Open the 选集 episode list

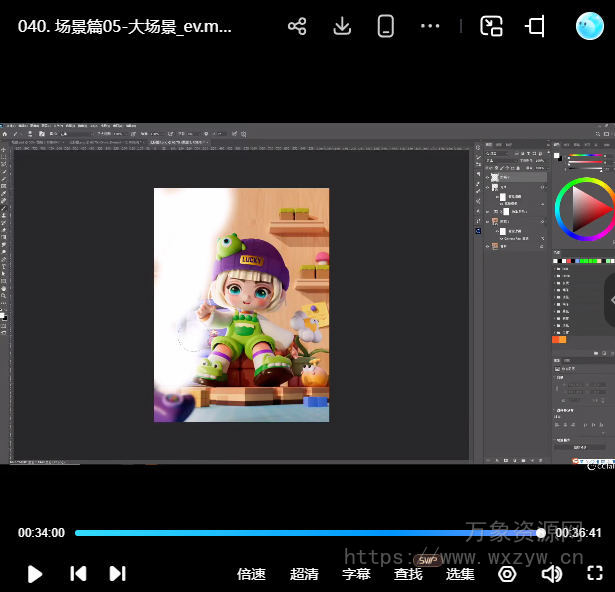(460, 574)
